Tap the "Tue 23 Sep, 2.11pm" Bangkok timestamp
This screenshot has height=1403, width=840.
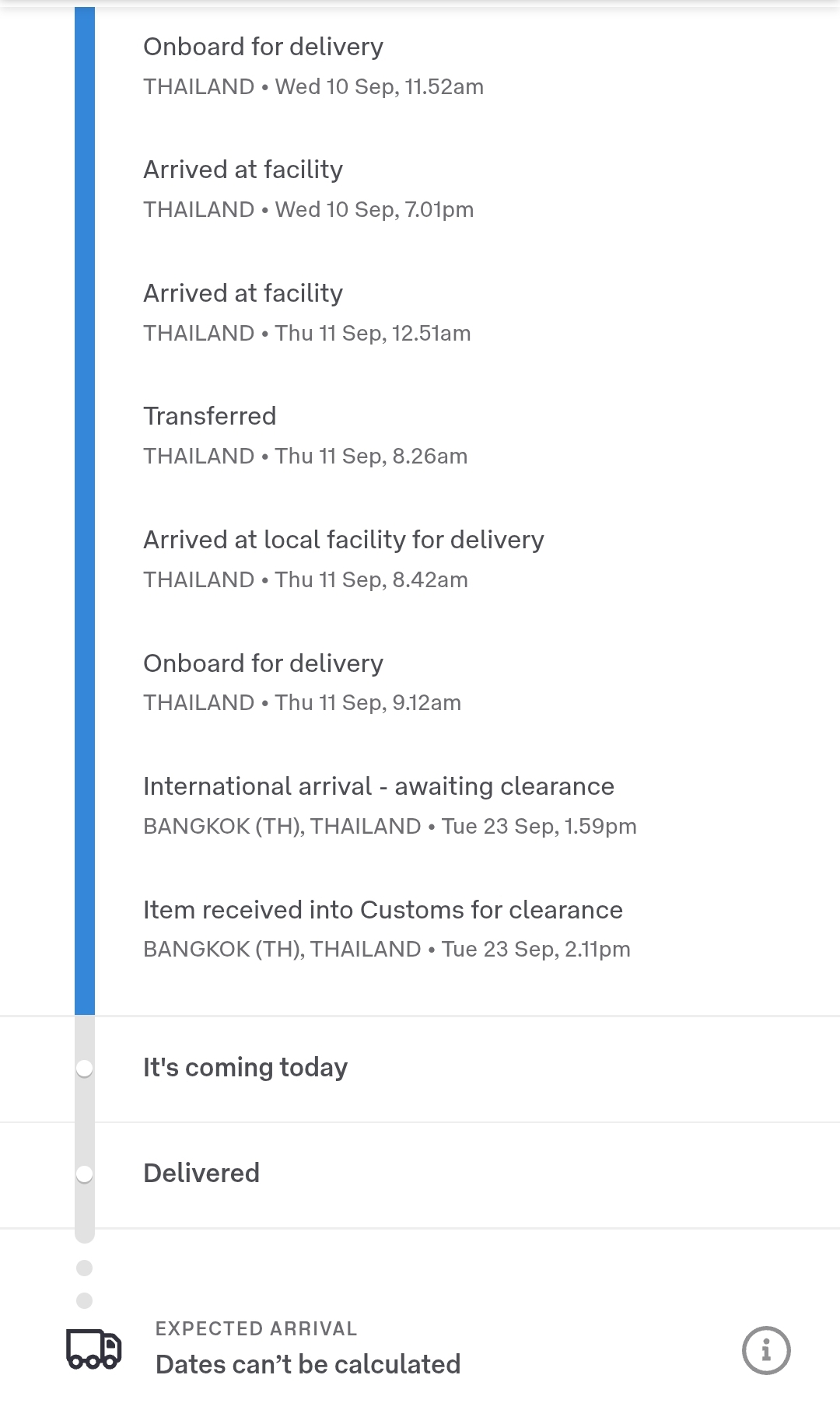(536, 950)
